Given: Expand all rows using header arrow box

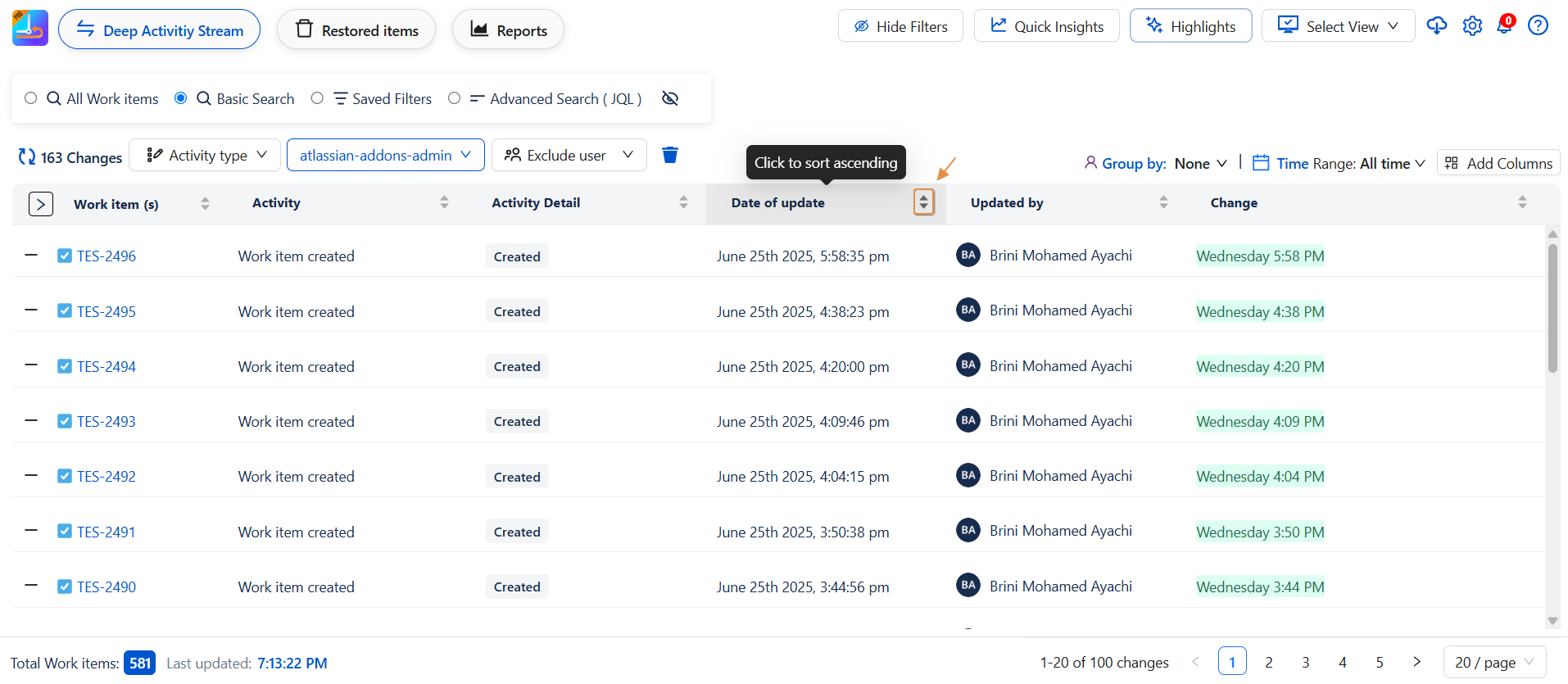Looking at the screenshot, I should [x=41, y=204].
